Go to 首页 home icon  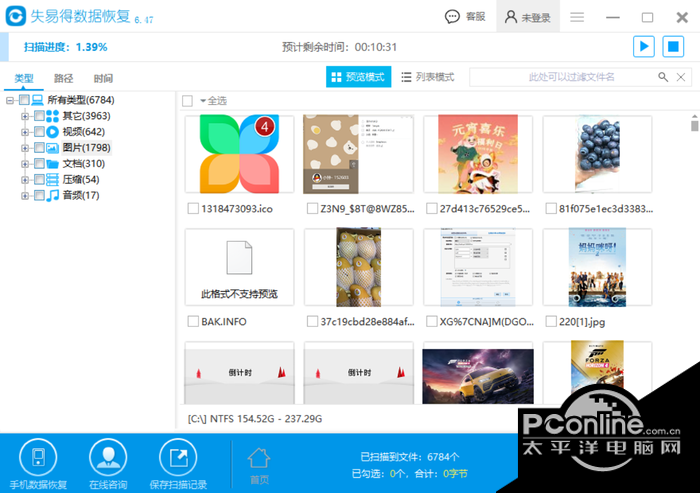(x=259, y=458)
